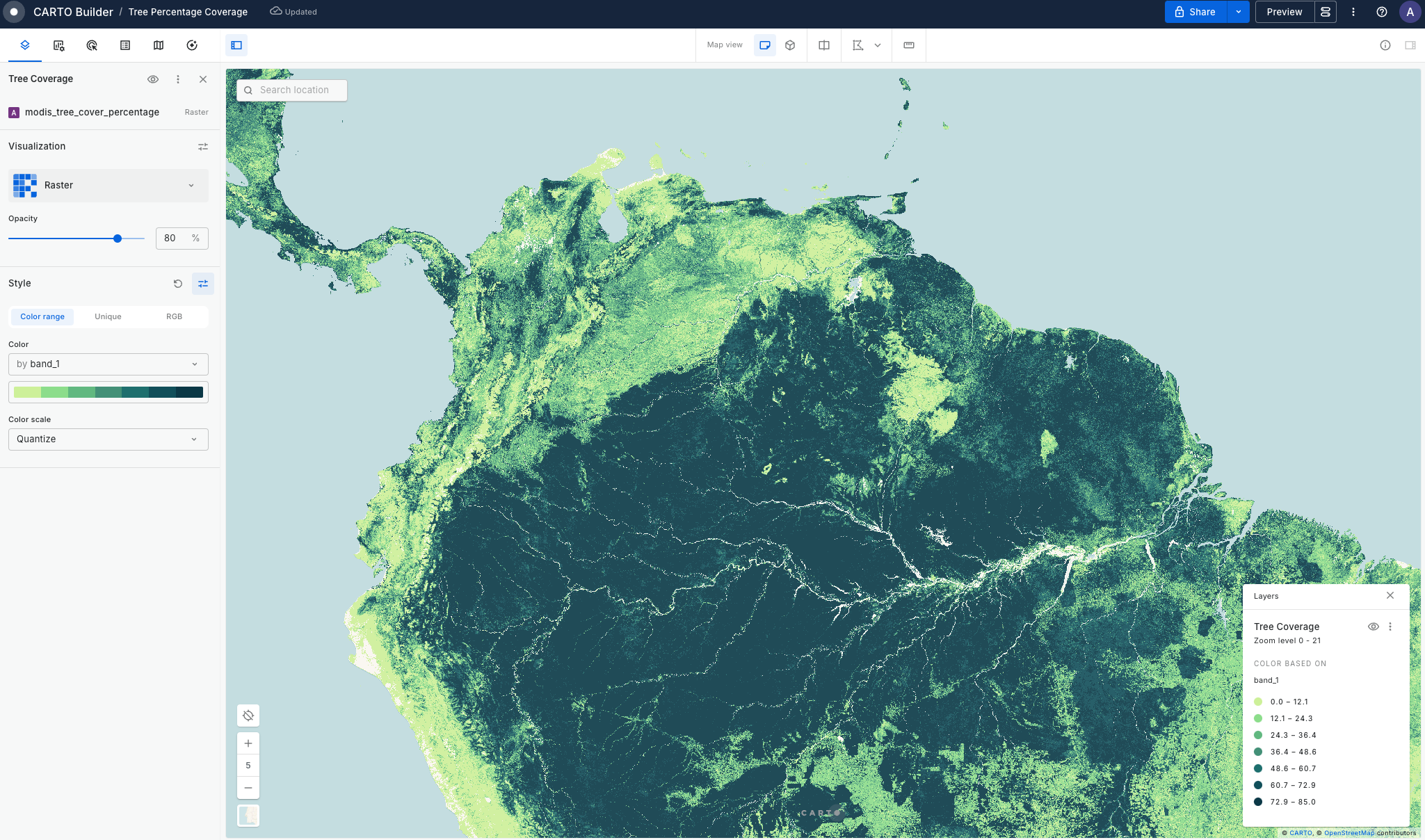Click the green color palette ramp
This screenshot has height=840, width=1425.
[x=108, y=392]
